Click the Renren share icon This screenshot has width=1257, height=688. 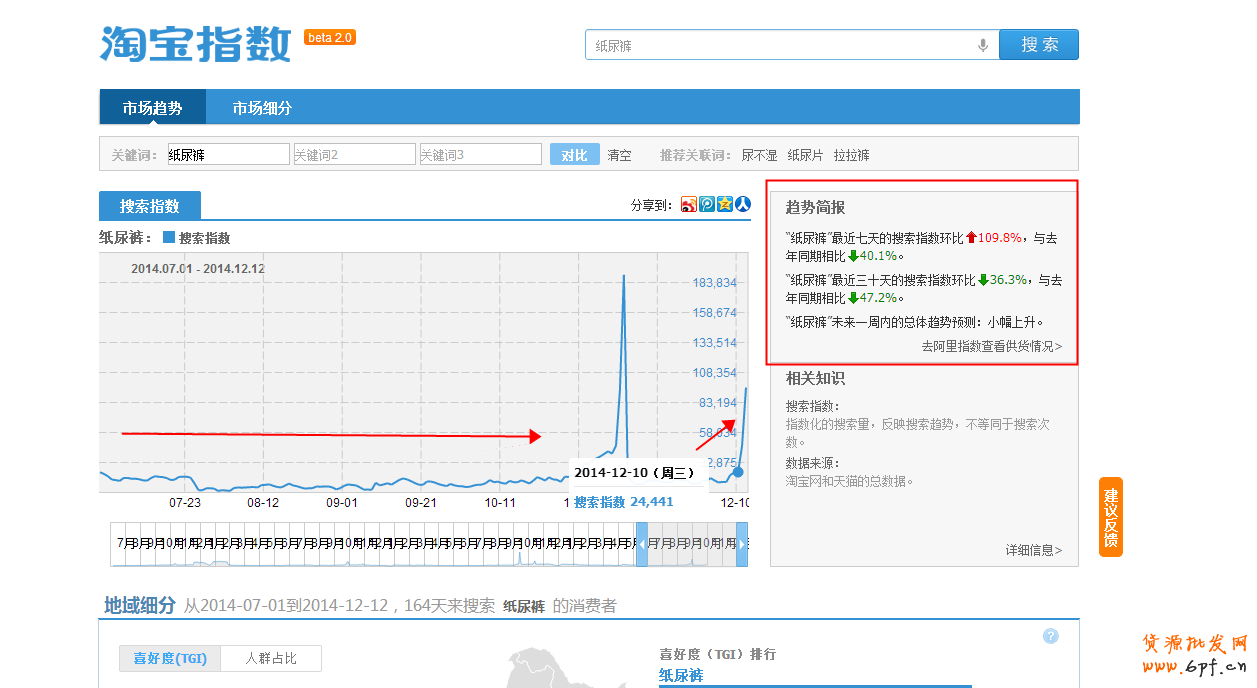pyautogui.click(x=743, y=205)
